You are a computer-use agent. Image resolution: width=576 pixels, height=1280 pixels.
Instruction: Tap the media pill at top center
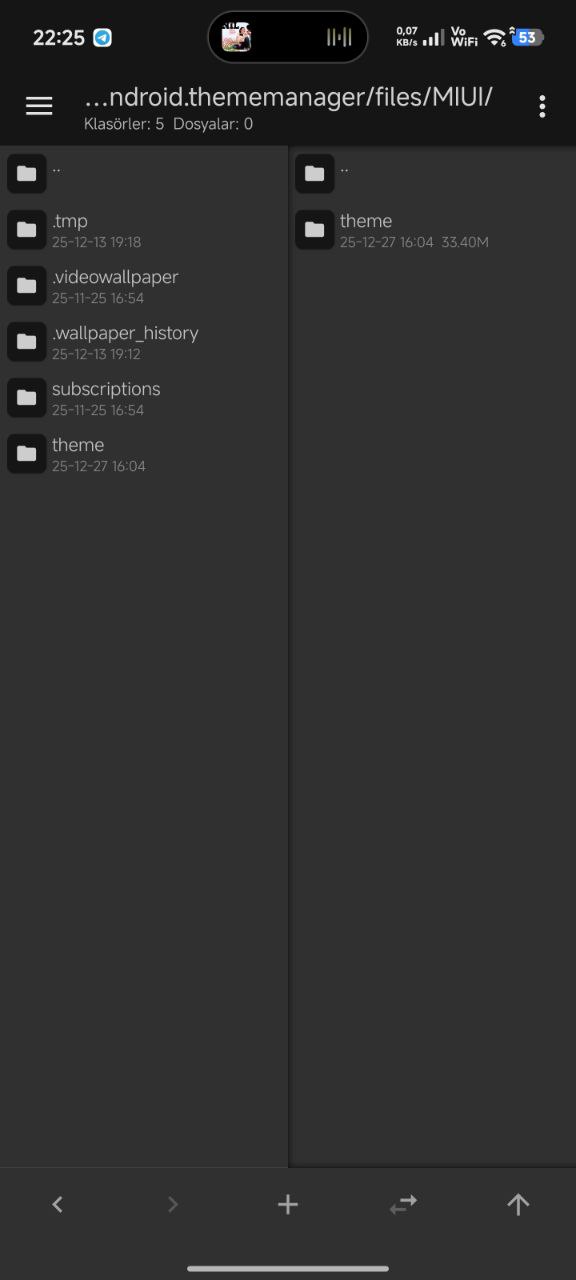click(x=288, y=38)
